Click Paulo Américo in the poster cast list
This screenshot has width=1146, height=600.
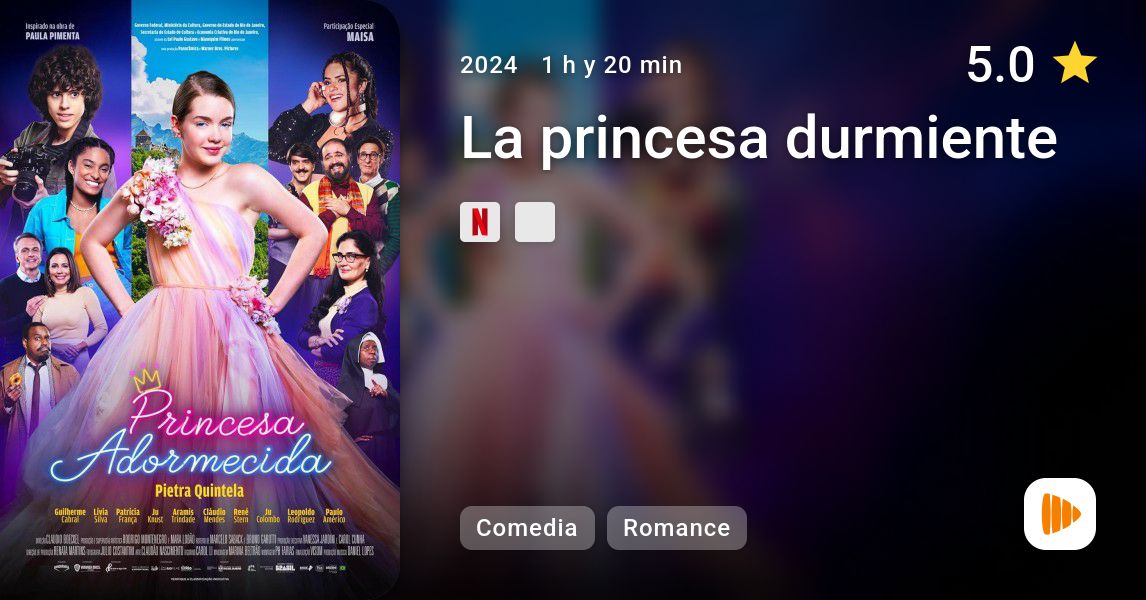(334, 515)
